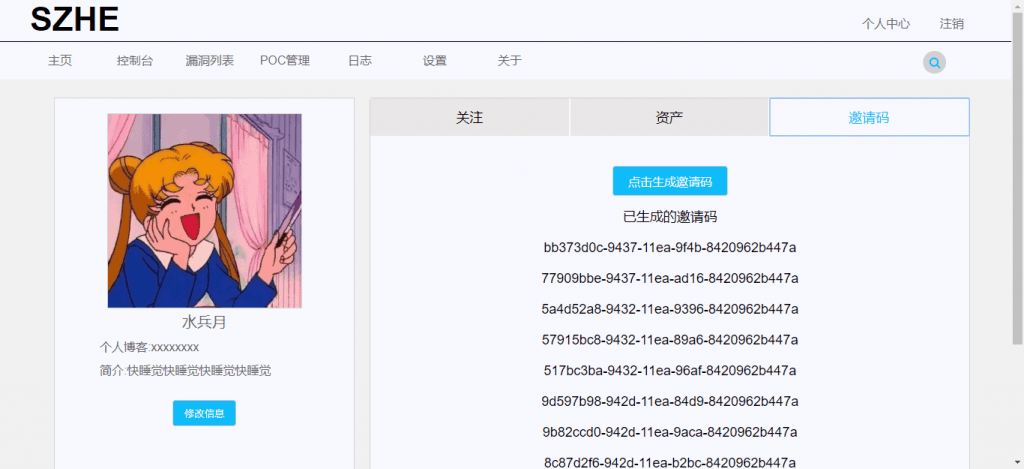Click the search magnifier icon
The width and height of the screenshot is (1024, 469).
point(934,62)
